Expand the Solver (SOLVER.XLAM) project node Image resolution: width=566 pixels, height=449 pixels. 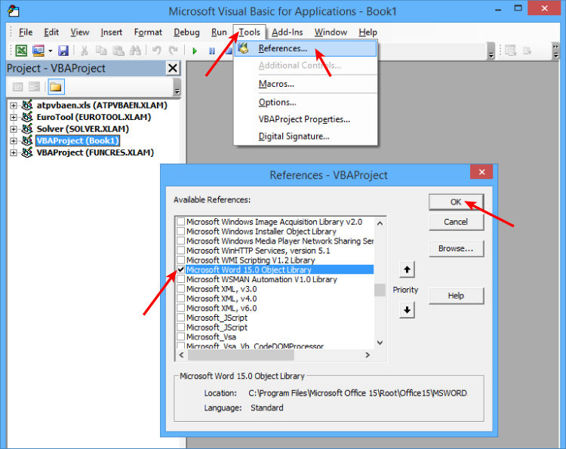[x=13, y=129]
